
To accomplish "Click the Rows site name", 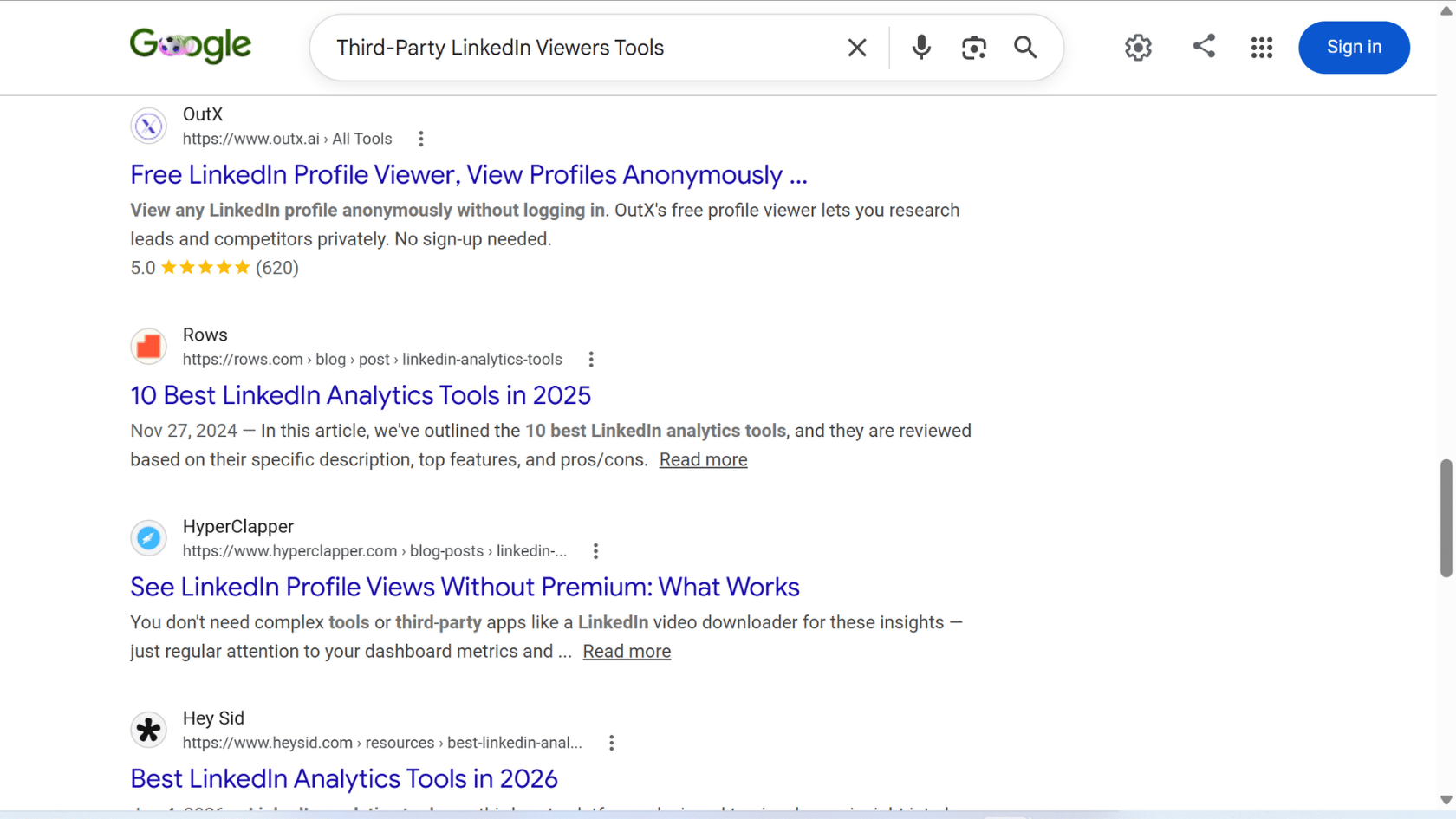I will (x=205, y=335).
